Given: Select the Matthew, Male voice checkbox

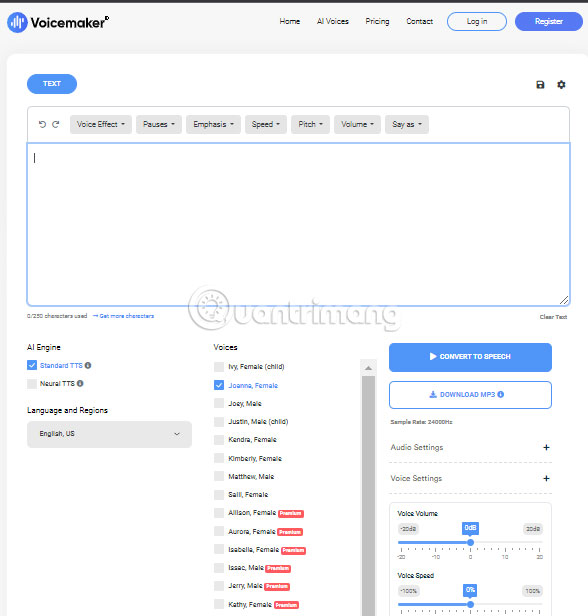Looking at the screenshot, I should click(219, 477).
